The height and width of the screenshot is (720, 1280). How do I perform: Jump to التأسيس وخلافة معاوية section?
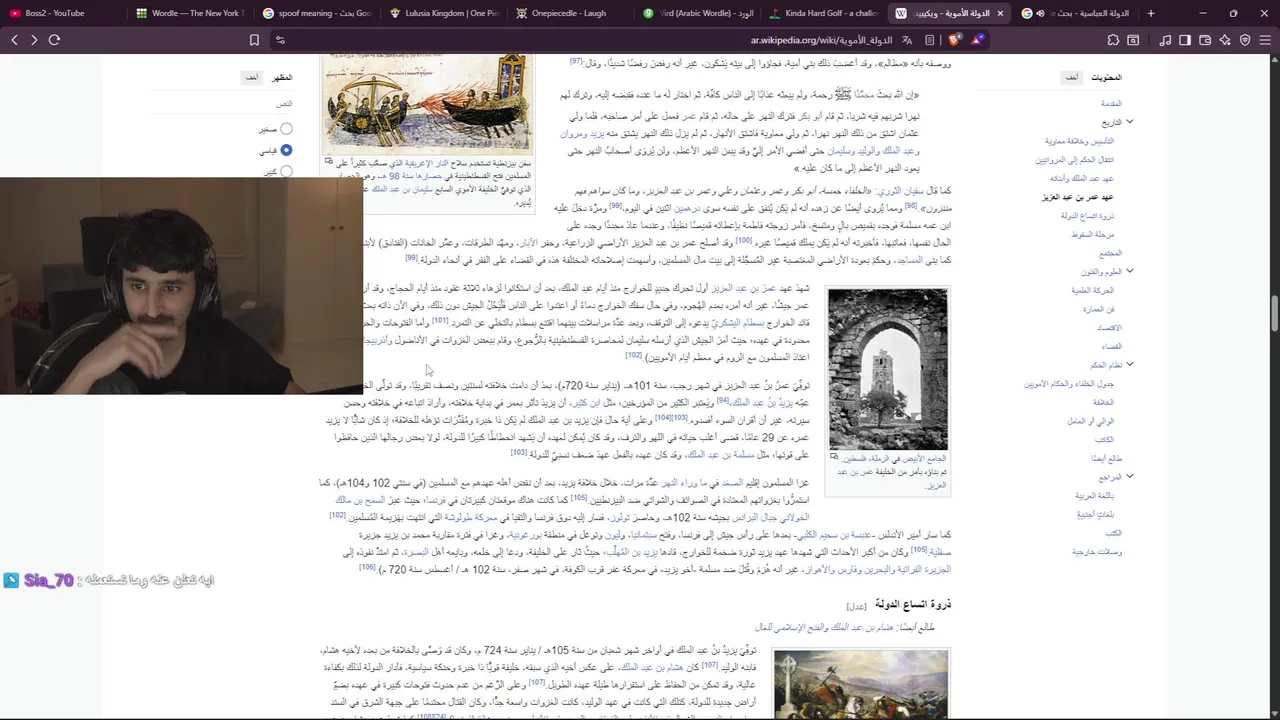point(1079,141)
